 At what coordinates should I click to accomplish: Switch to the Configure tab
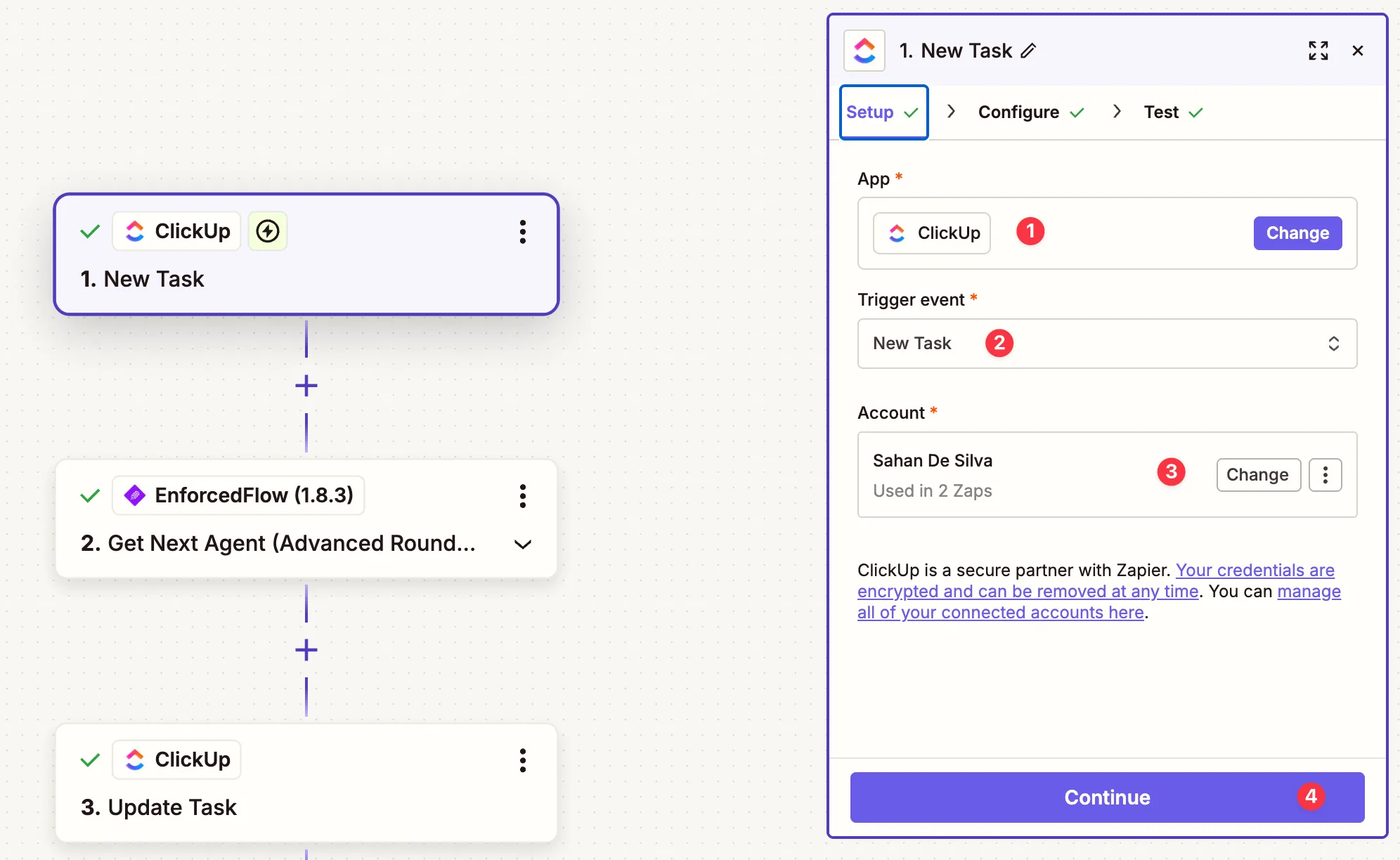pyautogui.click(x=1019, y=112)
